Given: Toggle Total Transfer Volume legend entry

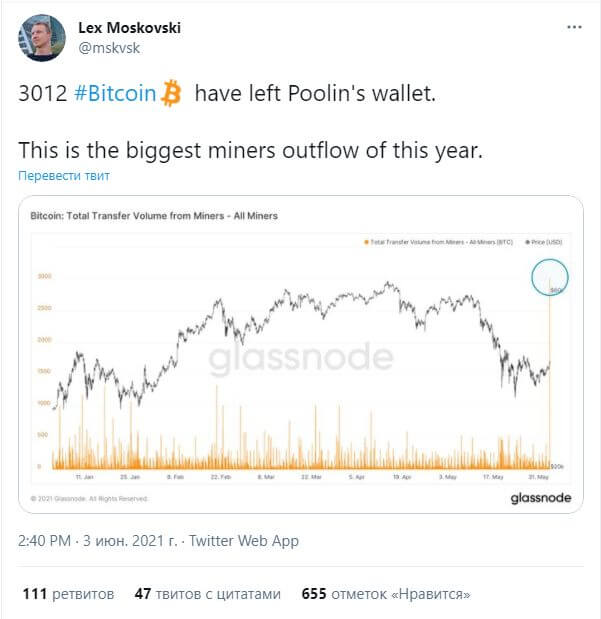Looking at the screenshot, I should [438, 242].
